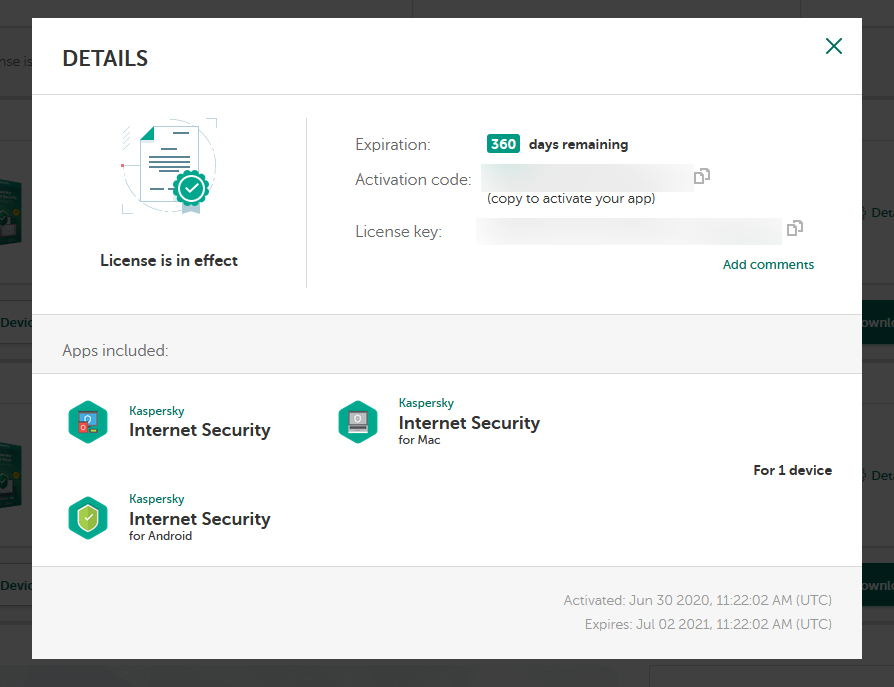
Task: Click the license certificate illustration
Action: (169, 166)
